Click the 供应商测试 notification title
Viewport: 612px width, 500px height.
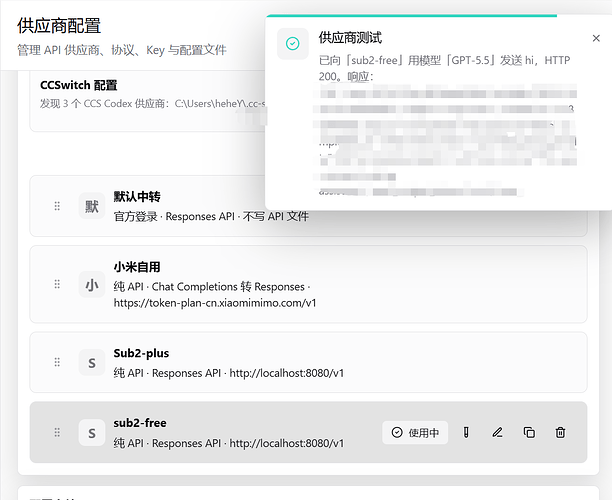pyautogui.click(x=350, y=38)
